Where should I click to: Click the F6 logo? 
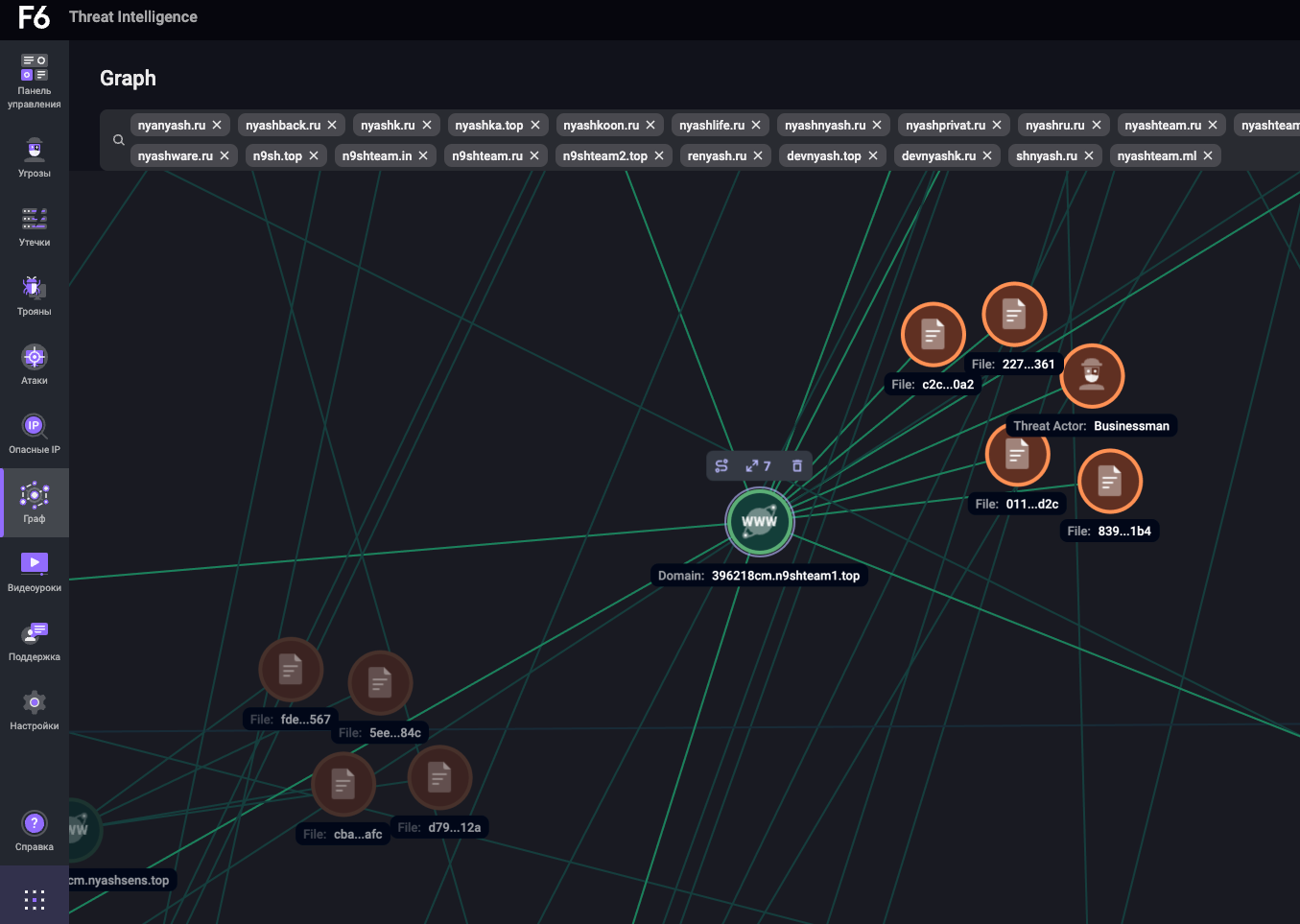click(x=34, y=17)
